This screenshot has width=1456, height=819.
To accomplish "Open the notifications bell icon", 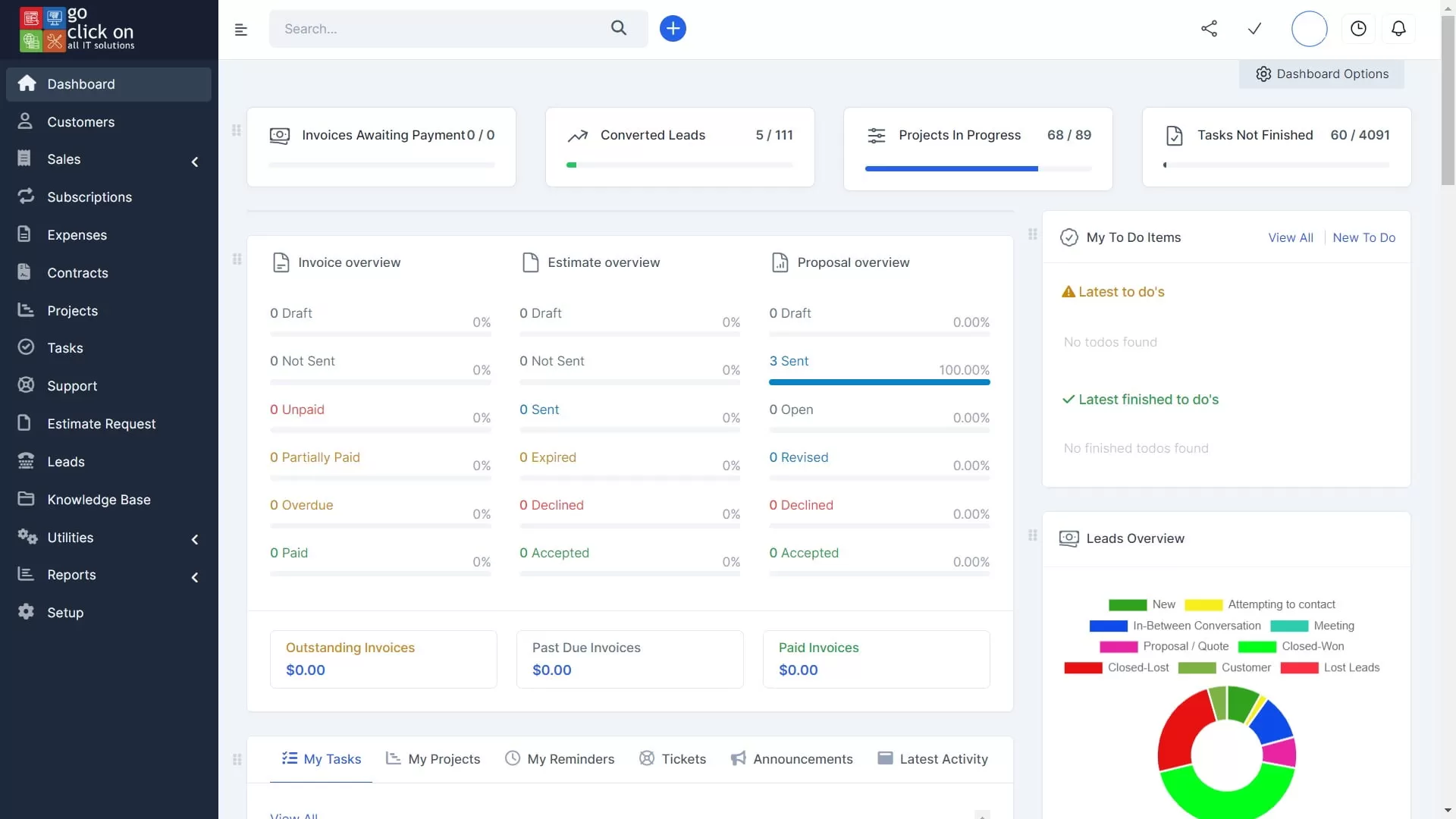I will pos(1398,29).
